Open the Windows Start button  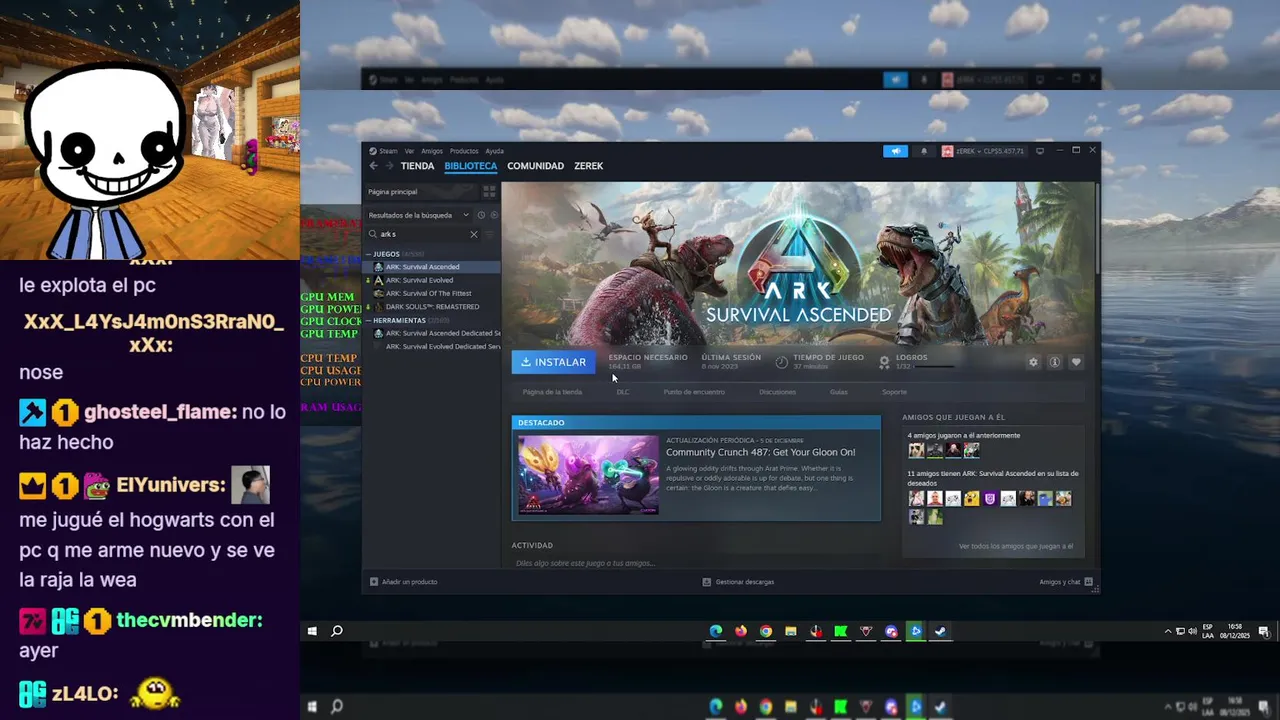tap(312, 631)
